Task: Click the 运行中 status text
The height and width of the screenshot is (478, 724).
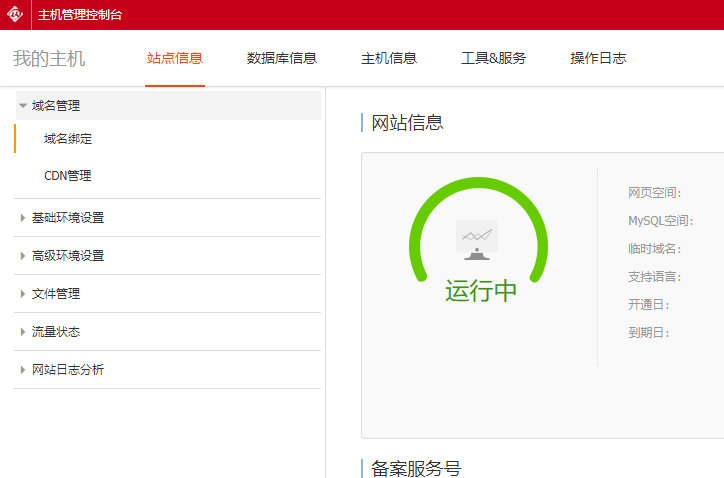Action: pyautogui.click(x=481, y=291)
